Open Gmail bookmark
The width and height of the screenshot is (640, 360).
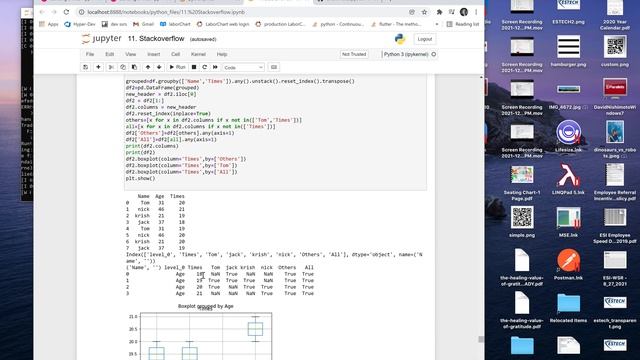coord(143,24)
